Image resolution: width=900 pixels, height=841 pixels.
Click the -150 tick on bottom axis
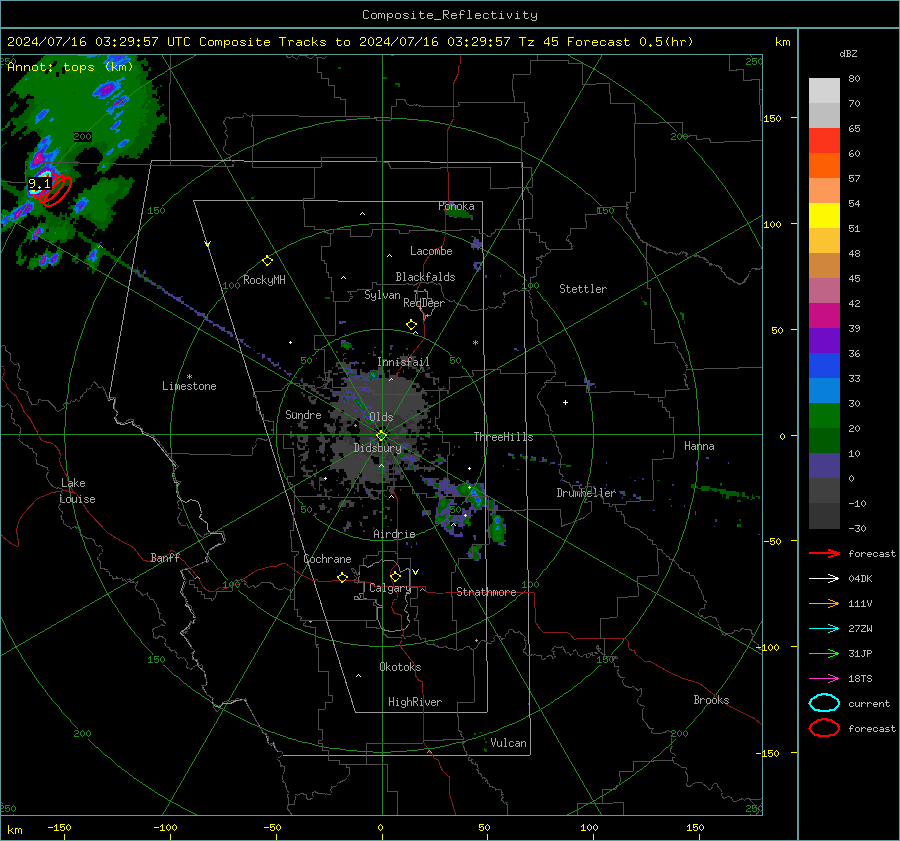tap(59, 828)
